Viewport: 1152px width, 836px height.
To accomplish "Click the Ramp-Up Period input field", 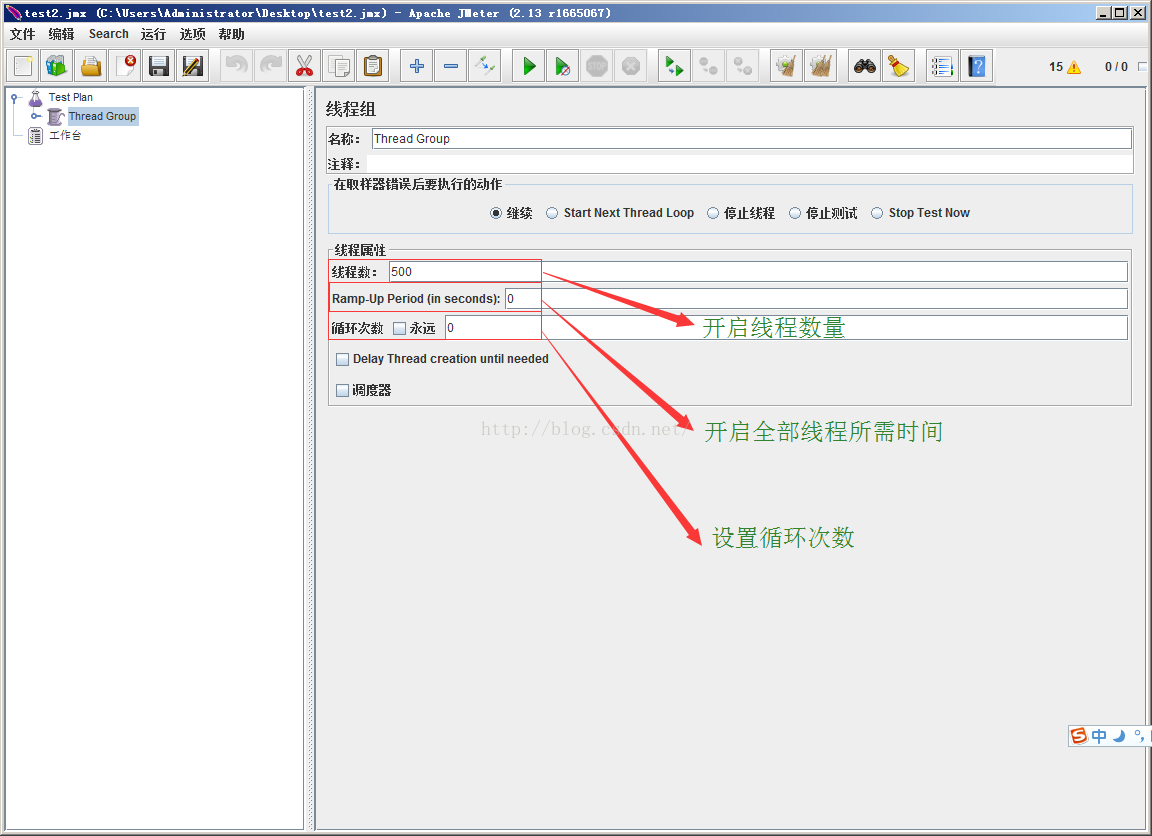I will pos(816,299).
